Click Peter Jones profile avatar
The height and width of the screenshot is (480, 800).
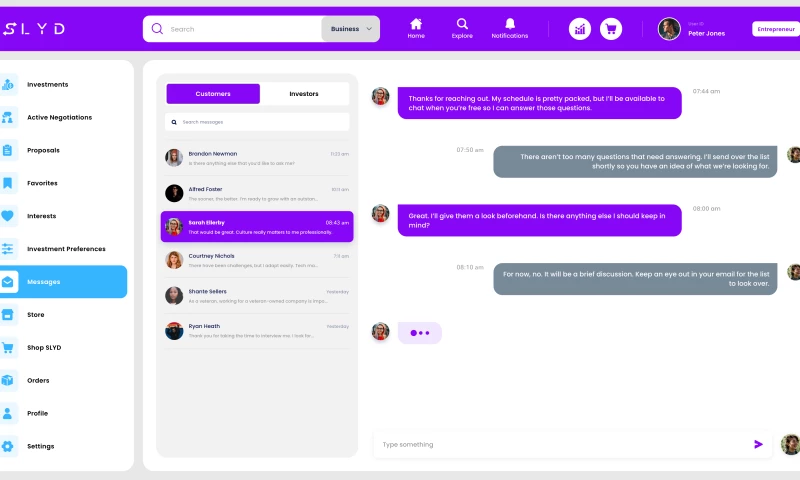[x=669, y=29]
